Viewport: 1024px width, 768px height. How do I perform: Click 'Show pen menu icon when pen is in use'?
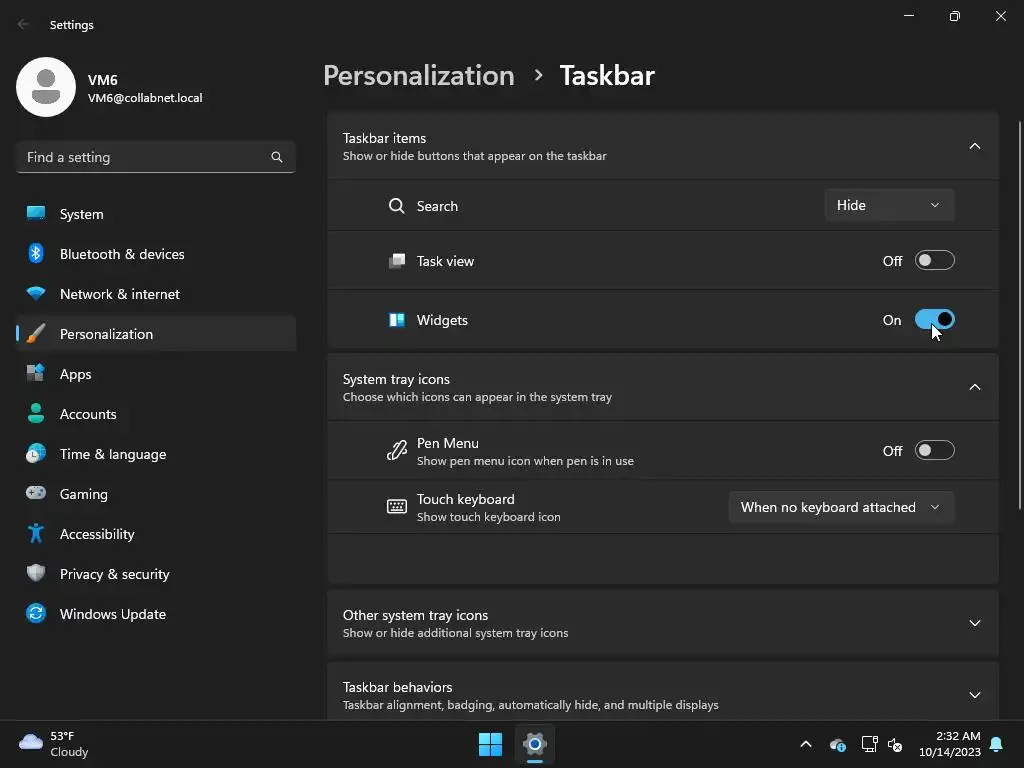tap(525, 461)
